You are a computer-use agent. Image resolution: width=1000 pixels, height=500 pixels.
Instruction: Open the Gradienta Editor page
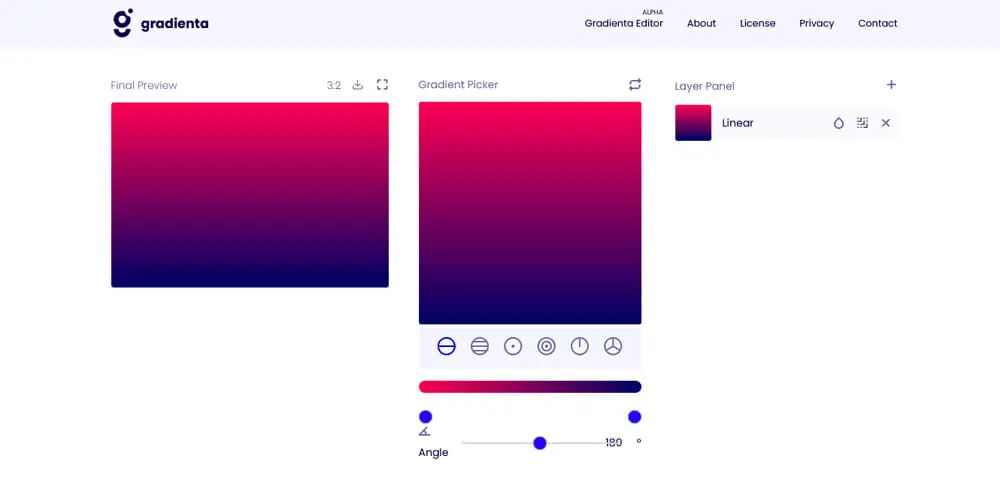point(624,24)
